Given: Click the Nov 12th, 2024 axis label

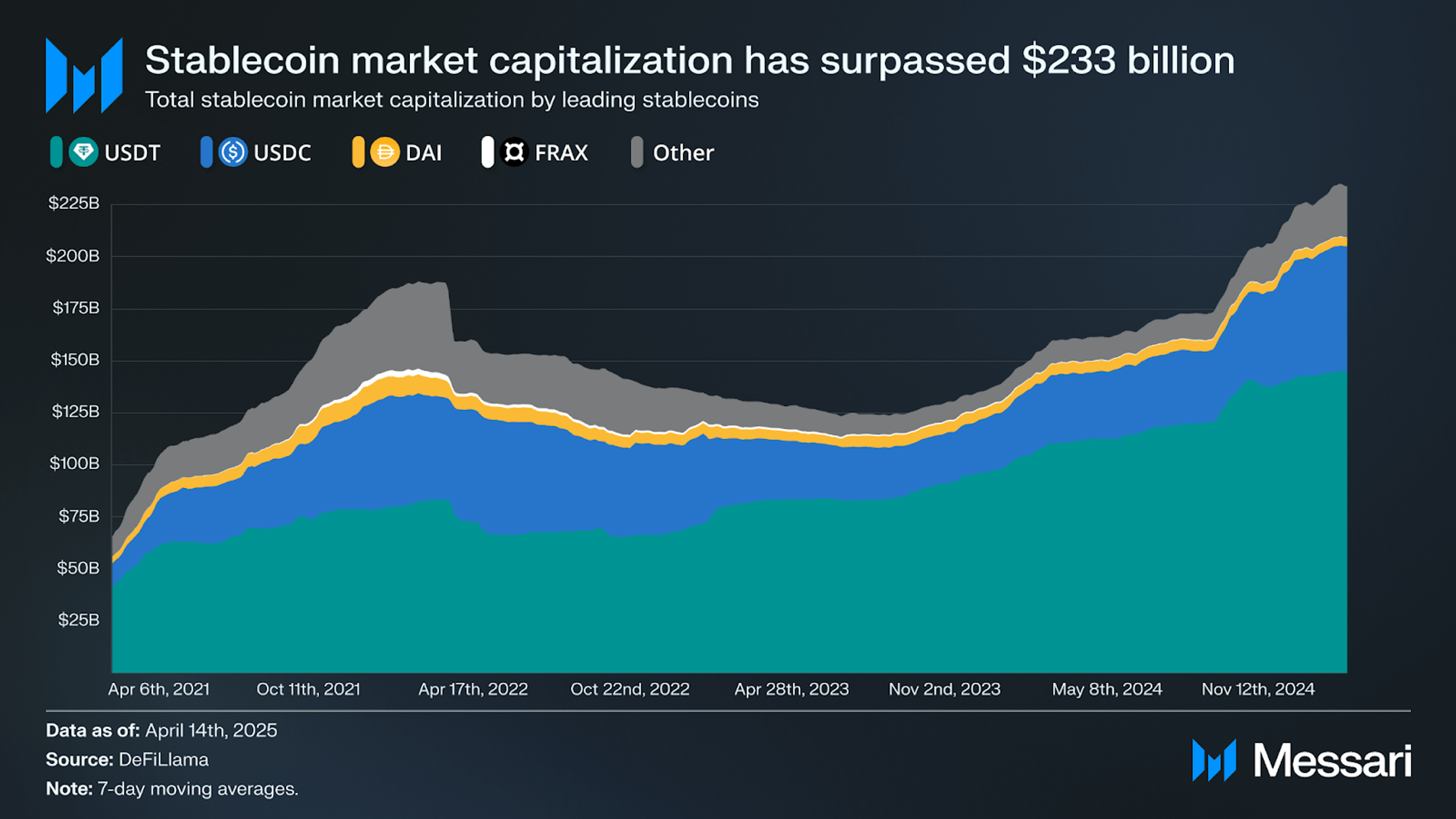Looking at the screenshot, I should (x=1258, y=689).
